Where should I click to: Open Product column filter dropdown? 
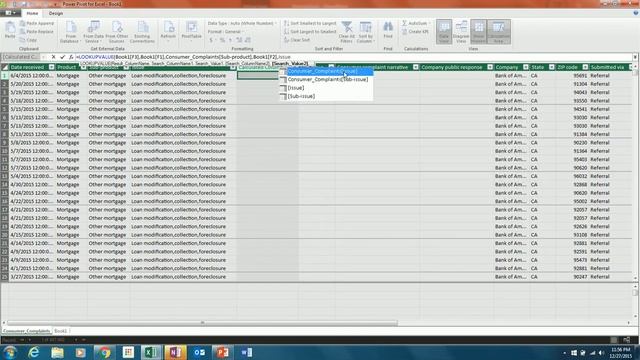pyautogui.click(x=83, y=67)
